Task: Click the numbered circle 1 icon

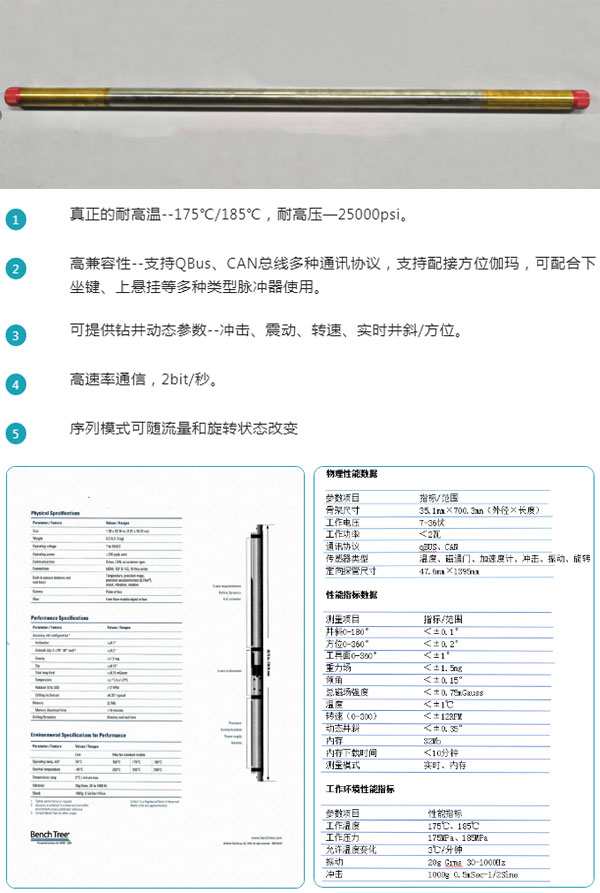Action: [x=17, y=219]
